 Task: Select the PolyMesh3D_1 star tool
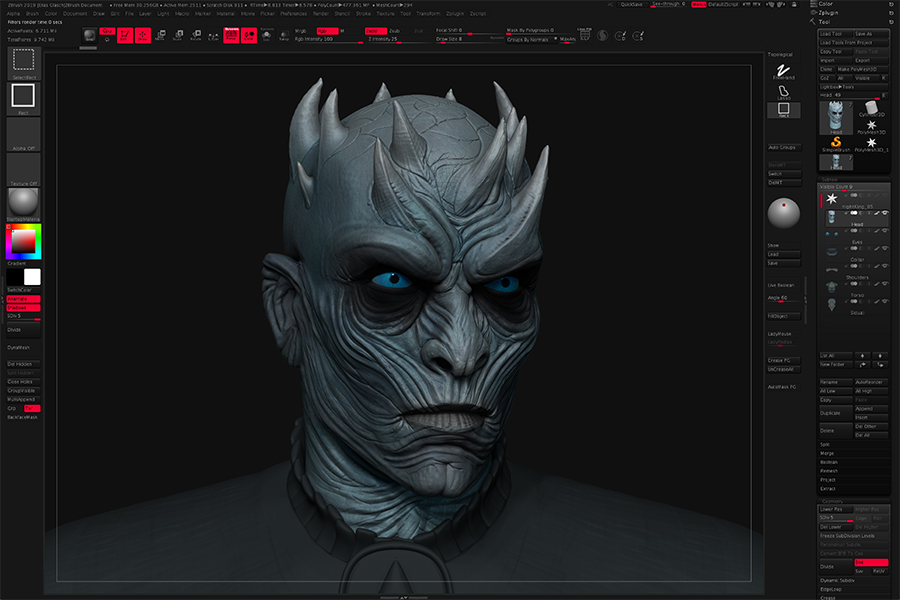click(x=871, y=144)
